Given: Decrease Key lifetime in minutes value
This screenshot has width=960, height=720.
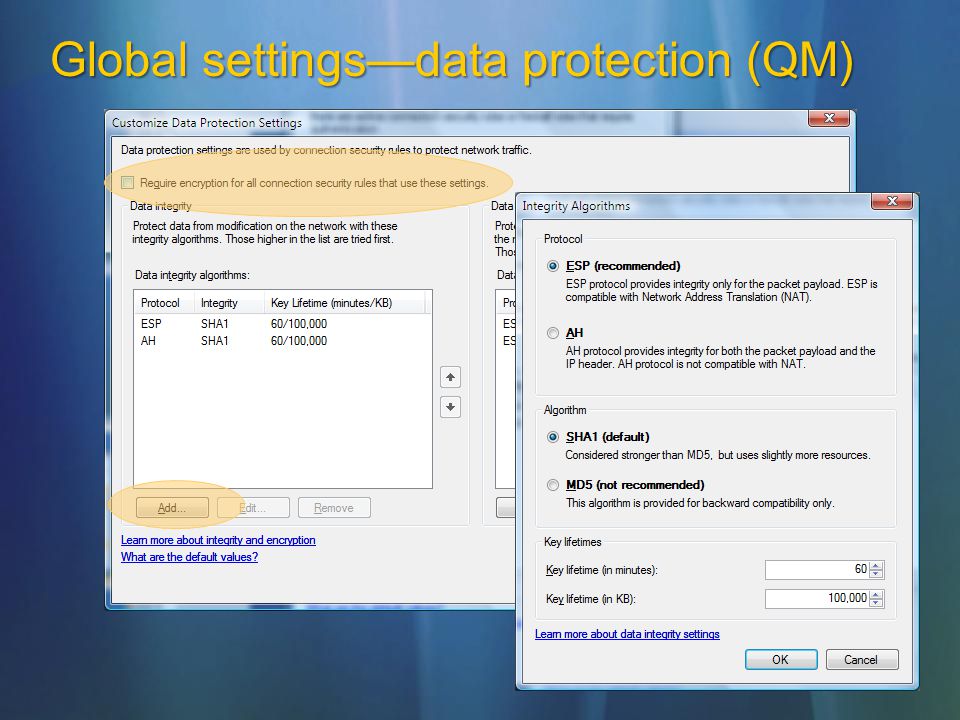Looking at the screenshot, I should pos(876,574).
